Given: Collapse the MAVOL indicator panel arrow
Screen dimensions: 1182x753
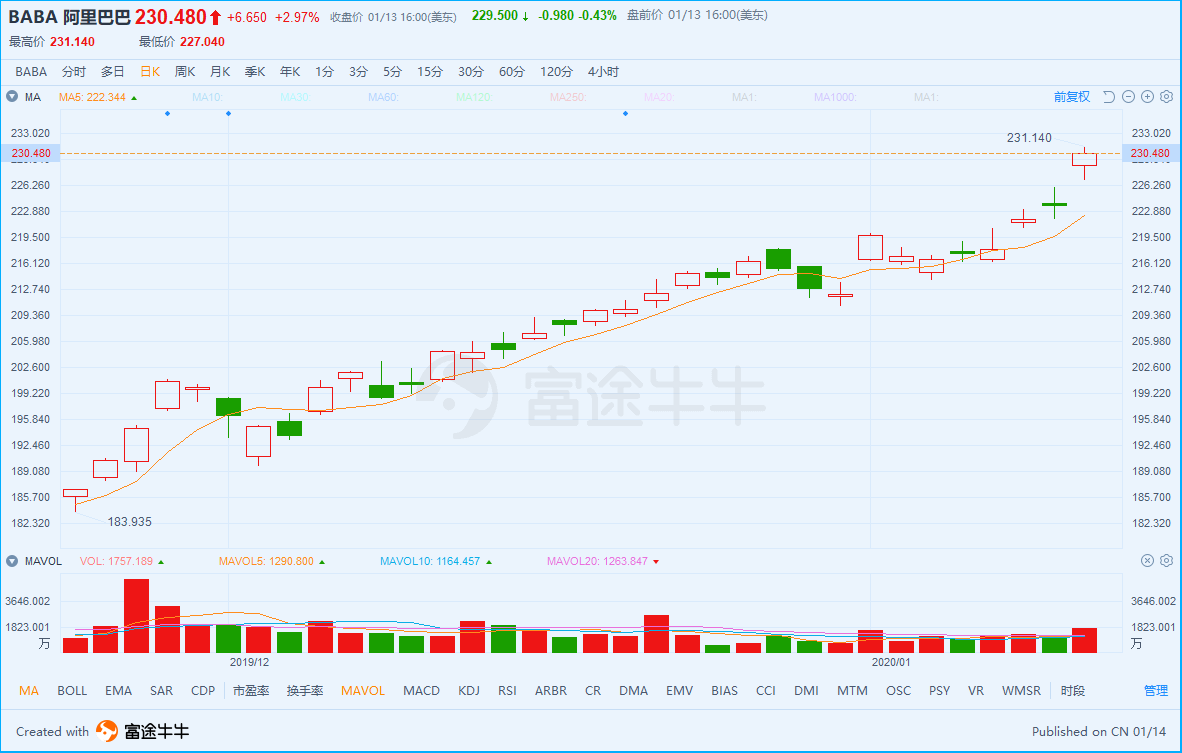Looking at the screenshot, I should click(12, 561).
